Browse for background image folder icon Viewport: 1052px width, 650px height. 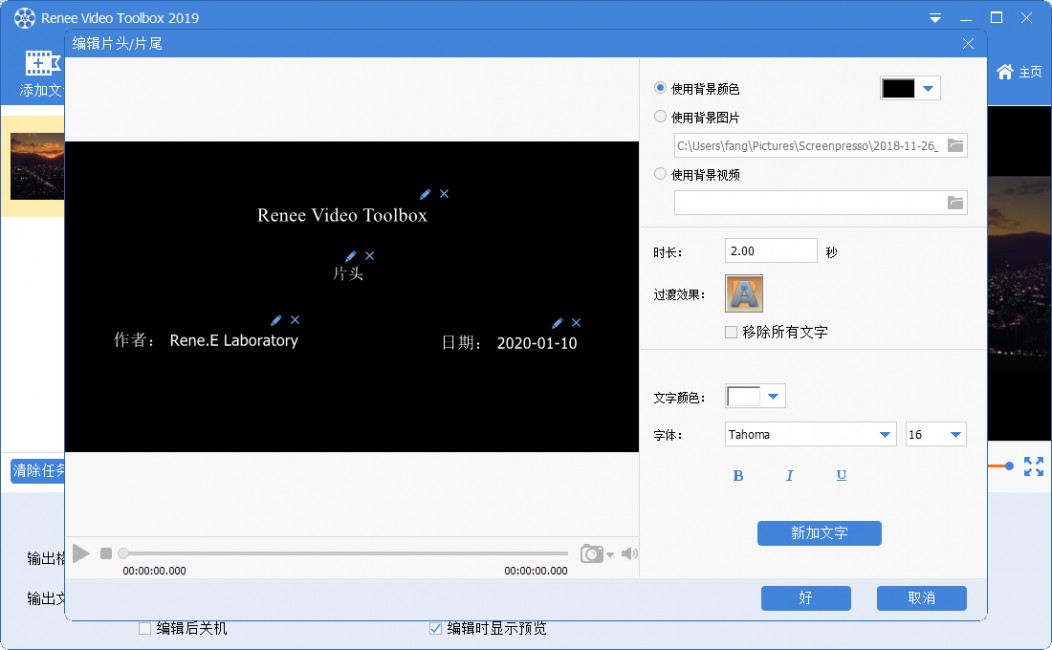955,146
